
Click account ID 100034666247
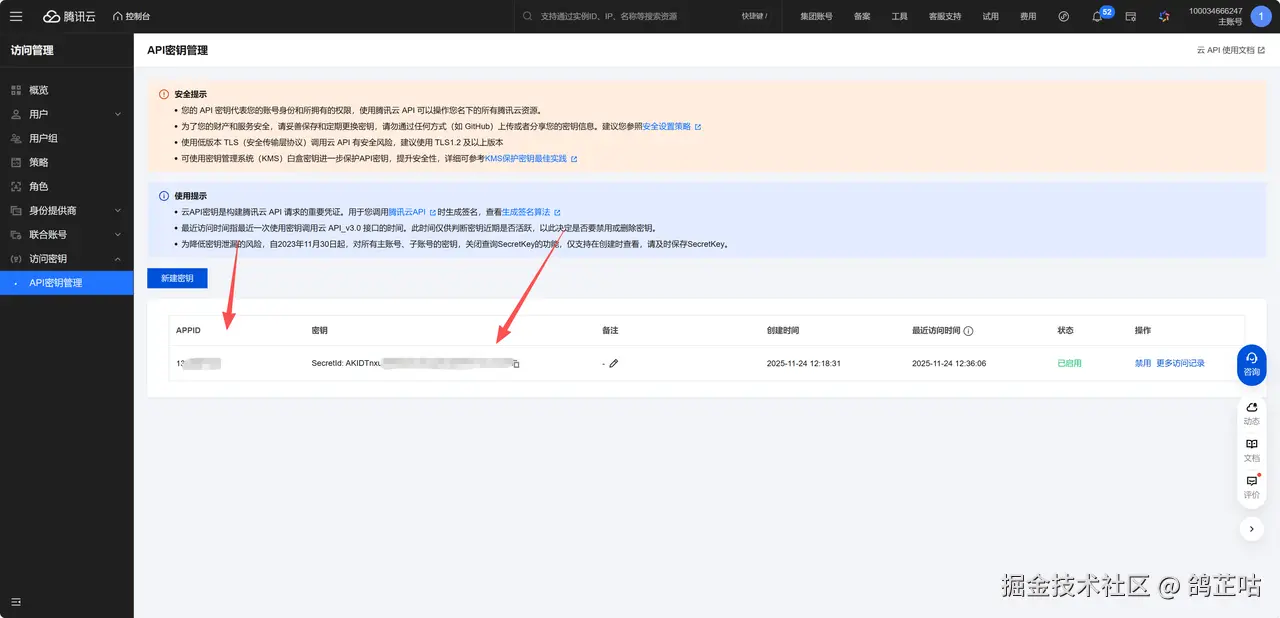pos(1215,11)
